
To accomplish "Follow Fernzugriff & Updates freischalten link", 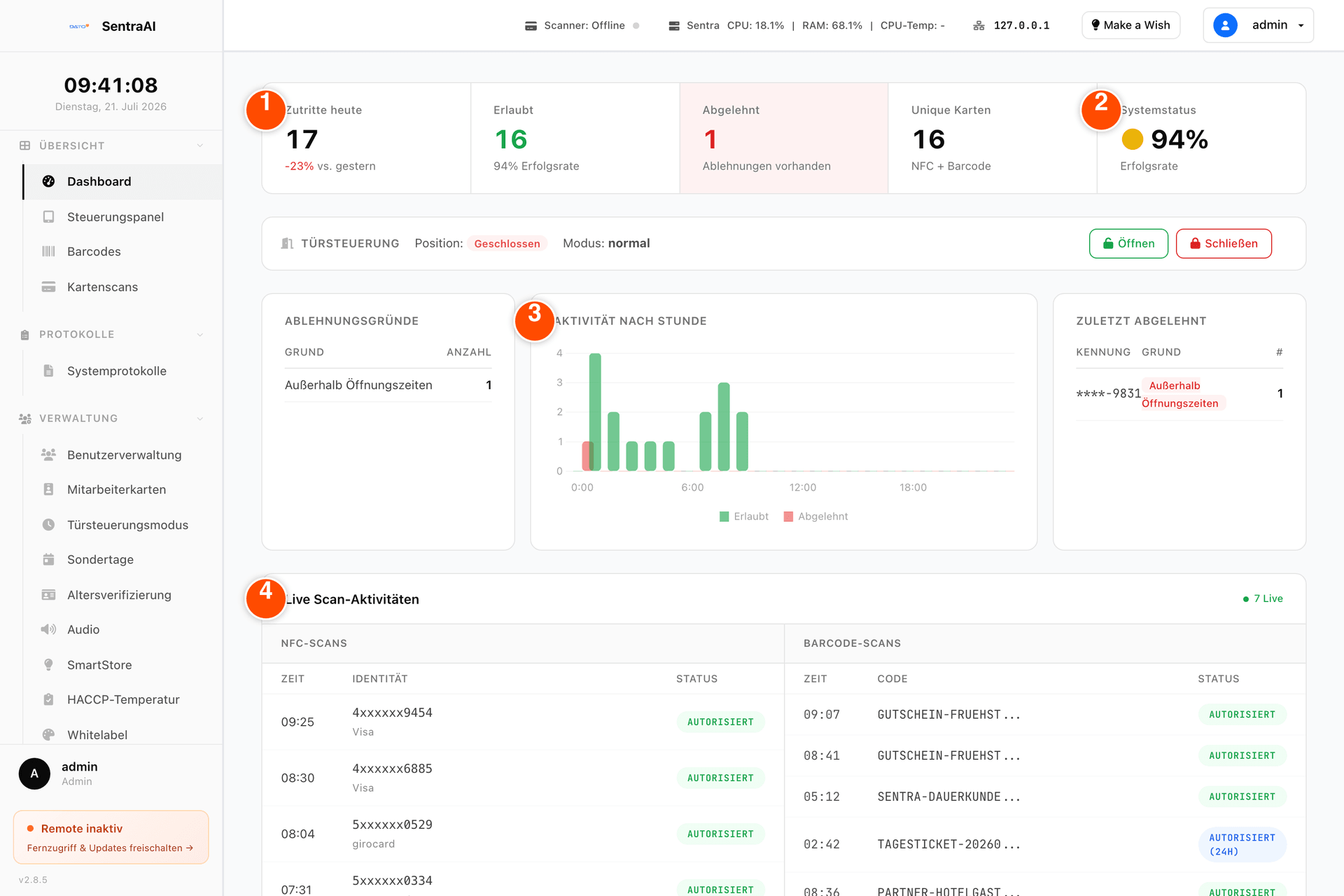I will [x=110, y=848].
